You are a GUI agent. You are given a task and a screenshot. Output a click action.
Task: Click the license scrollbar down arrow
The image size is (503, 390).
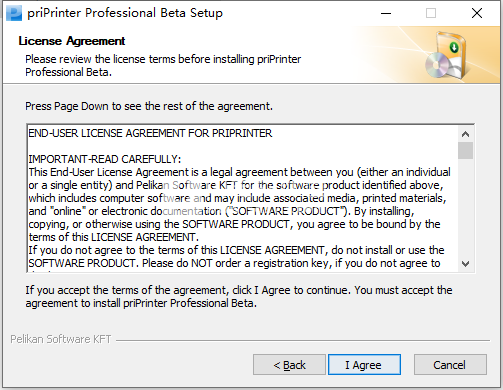(x=466, y=264)
